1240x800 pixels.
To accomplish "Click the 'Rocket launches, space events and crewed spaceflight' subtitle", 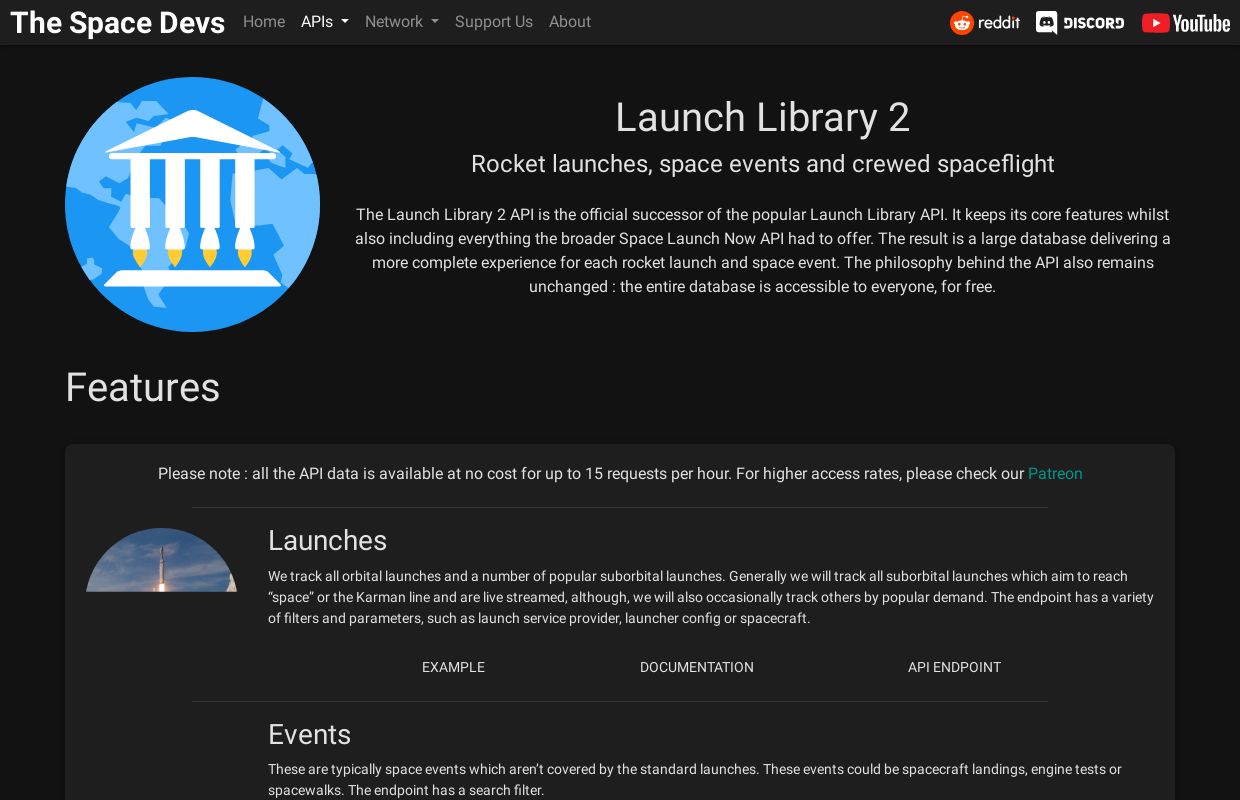I will tap(762, 164).
